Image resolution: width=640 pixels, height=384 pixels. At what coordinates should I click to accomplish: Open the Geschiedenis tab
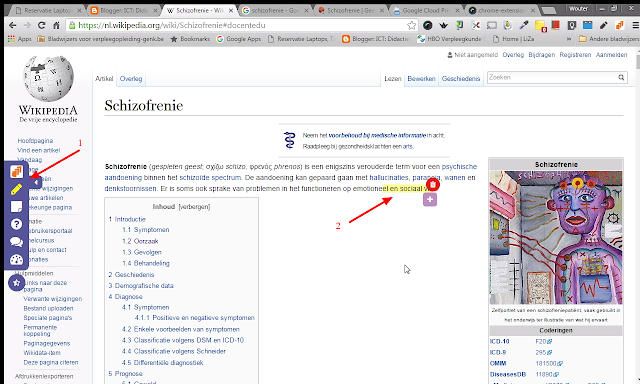[x=461, y=78]
